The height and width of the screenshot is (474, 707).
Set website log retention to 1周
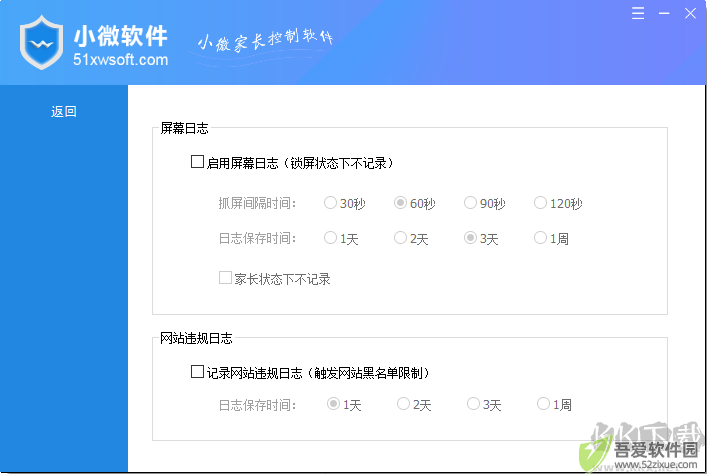point(543,403)
